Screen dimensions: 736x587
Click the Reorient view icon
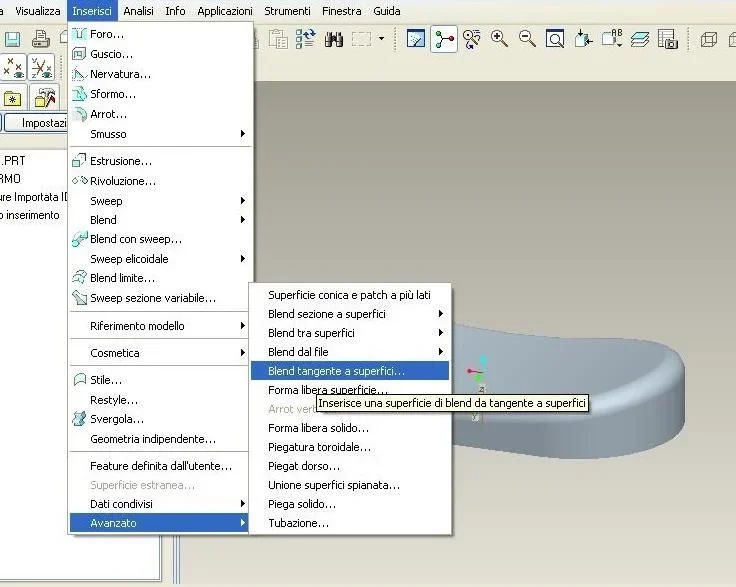coord(583,39)
